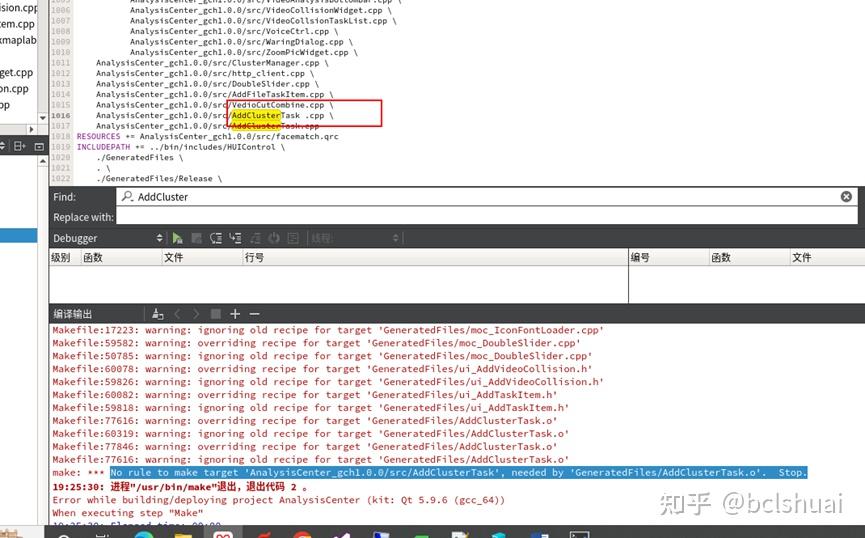This screenshot has width=865, height=538.
Task: Click the 19:25:30 make exit code line
Action: click(180, 487)
